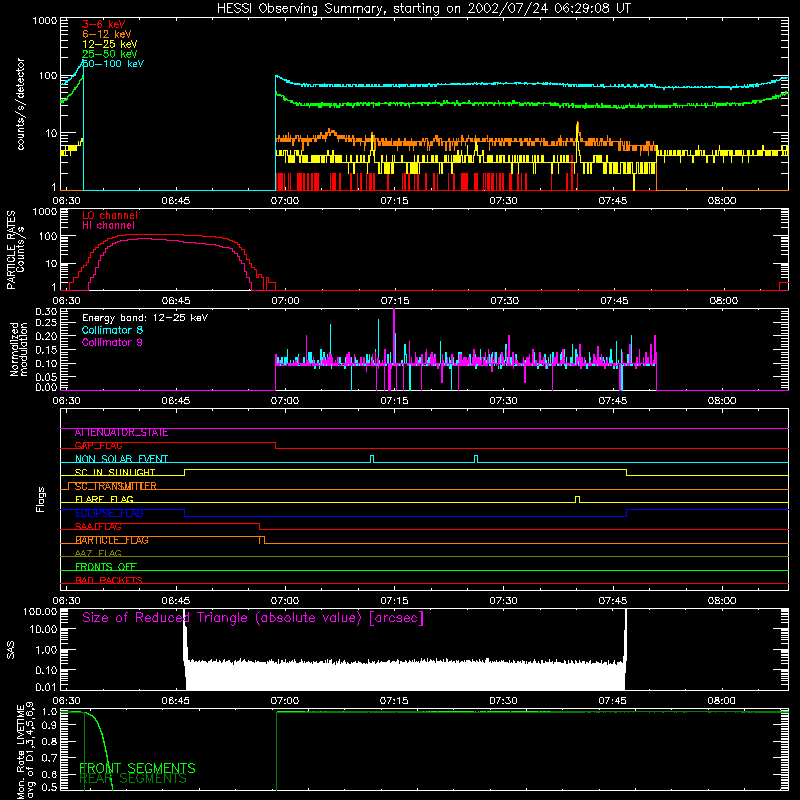
Task: Click the ATTENUATOR_STATE flag label
Action: tap(121, 433)
